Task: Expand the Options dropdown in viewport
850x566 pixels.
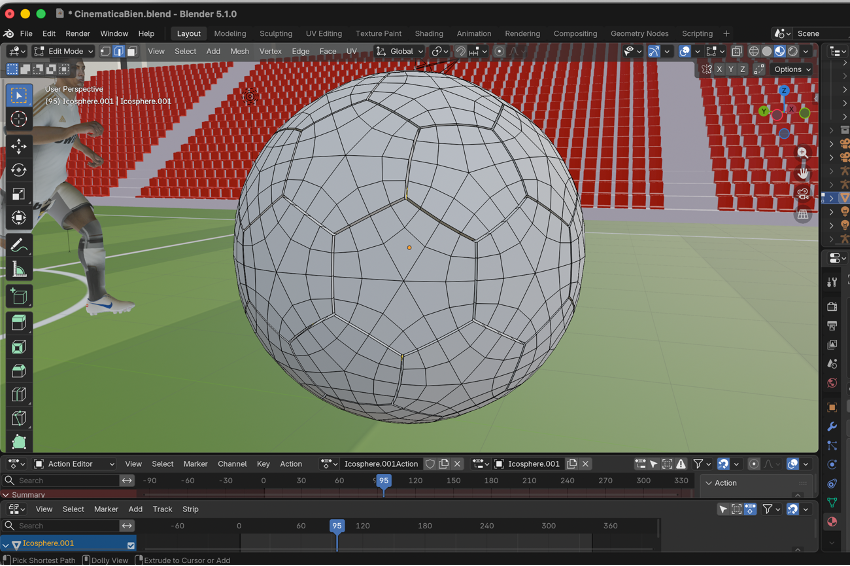Action: (x=791, y=69)
